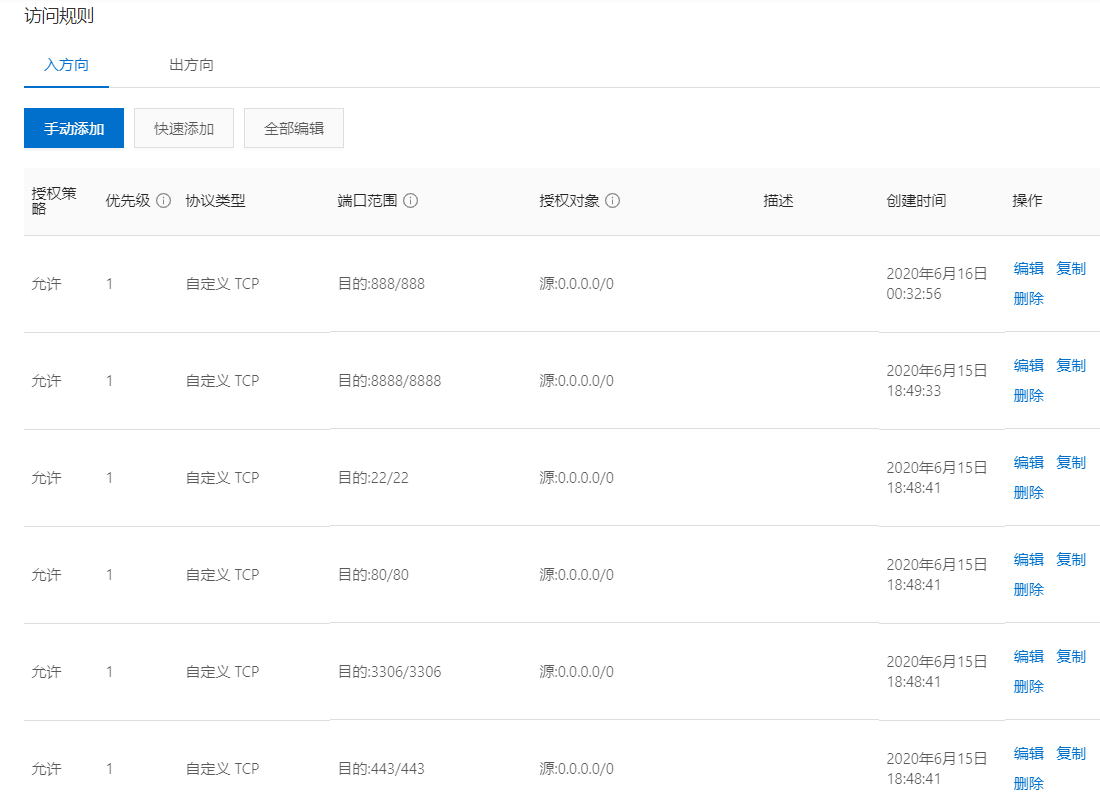The width and height of the screenshot is (1100, 810).
Task: Edit the rule for port 888/888
Action: (x=1028, y=269)
